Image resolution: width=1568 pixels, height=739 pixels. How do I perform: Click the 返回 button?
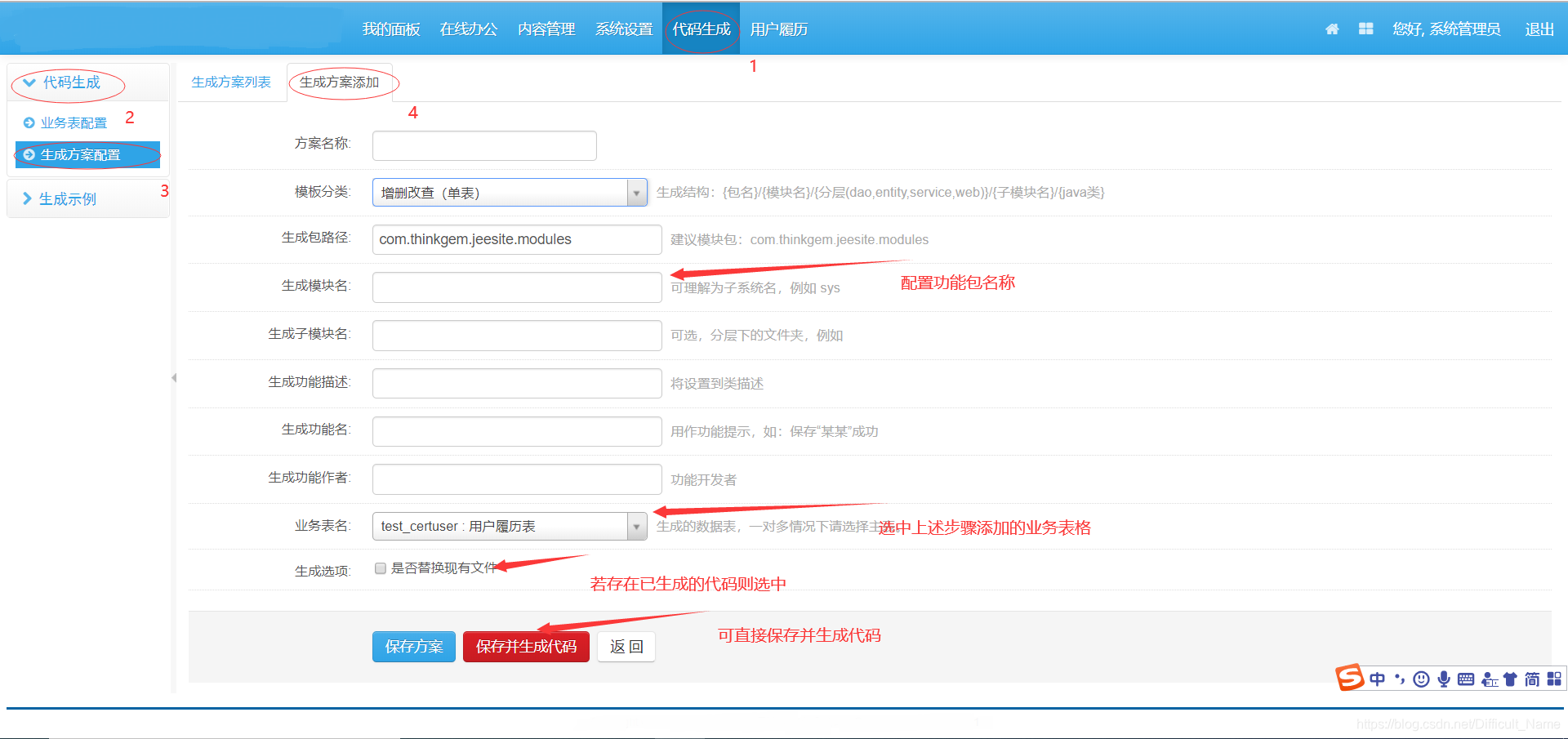[626, 647]
